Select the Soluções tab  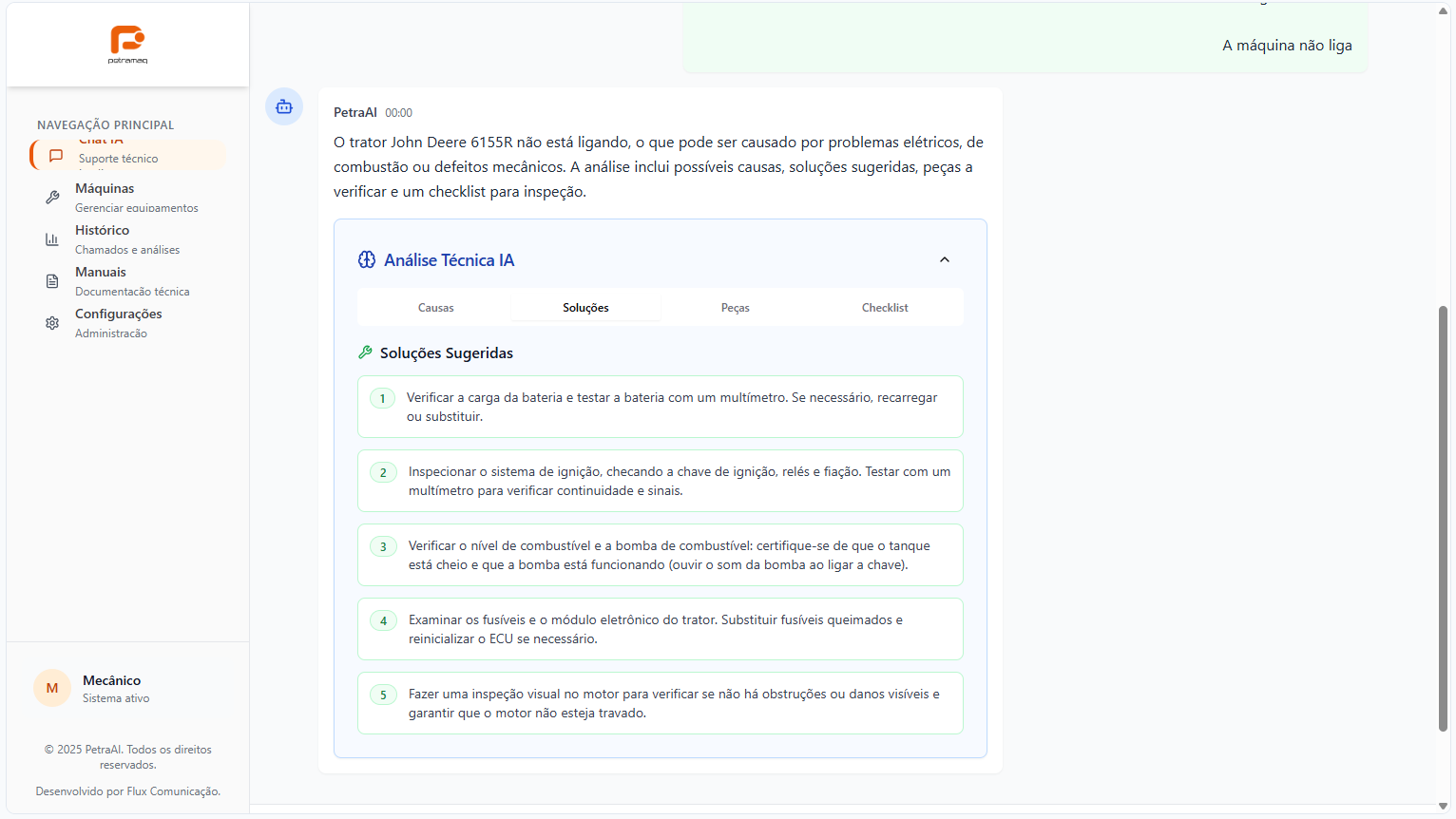585,308
